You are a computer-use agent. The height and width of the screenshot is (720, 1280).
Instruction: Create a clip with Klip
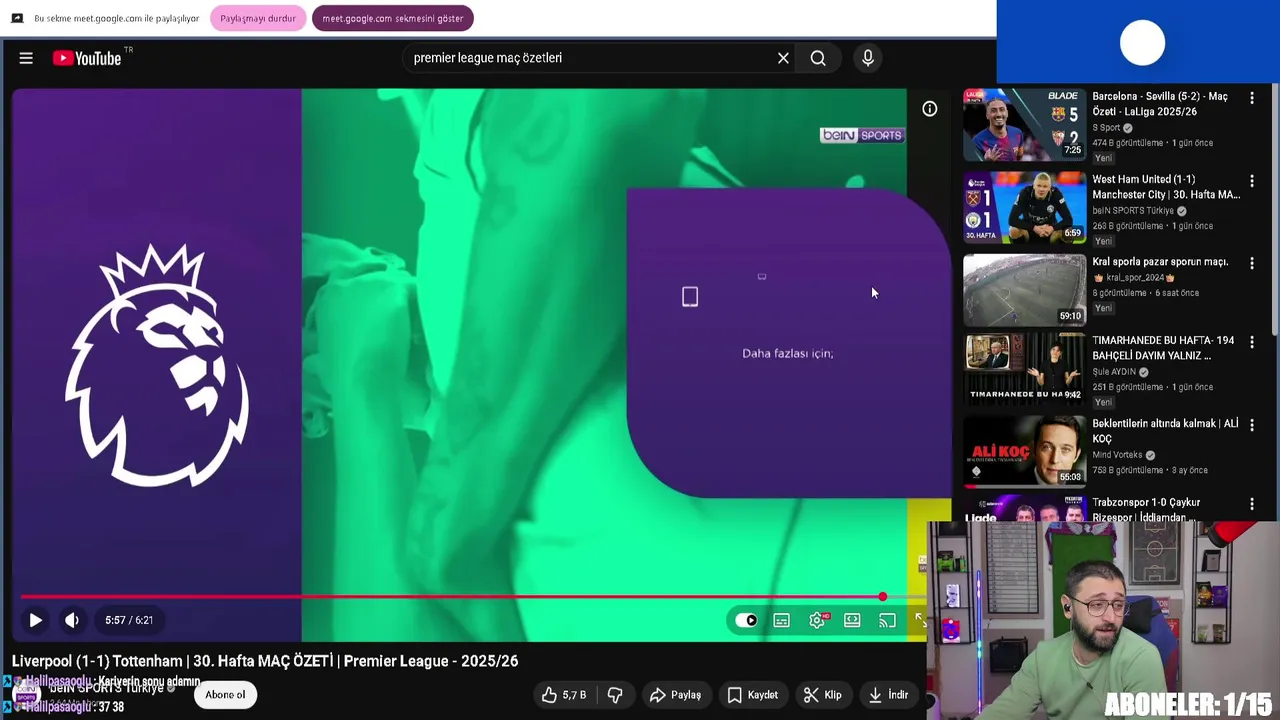point(822,695)
